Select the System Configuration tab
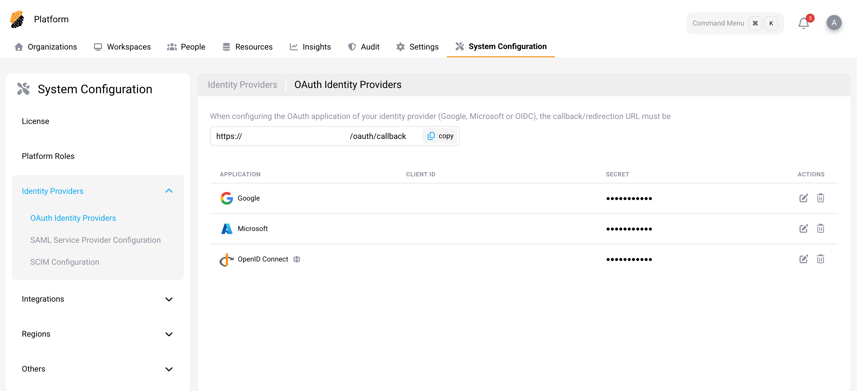 pos(501,47)
